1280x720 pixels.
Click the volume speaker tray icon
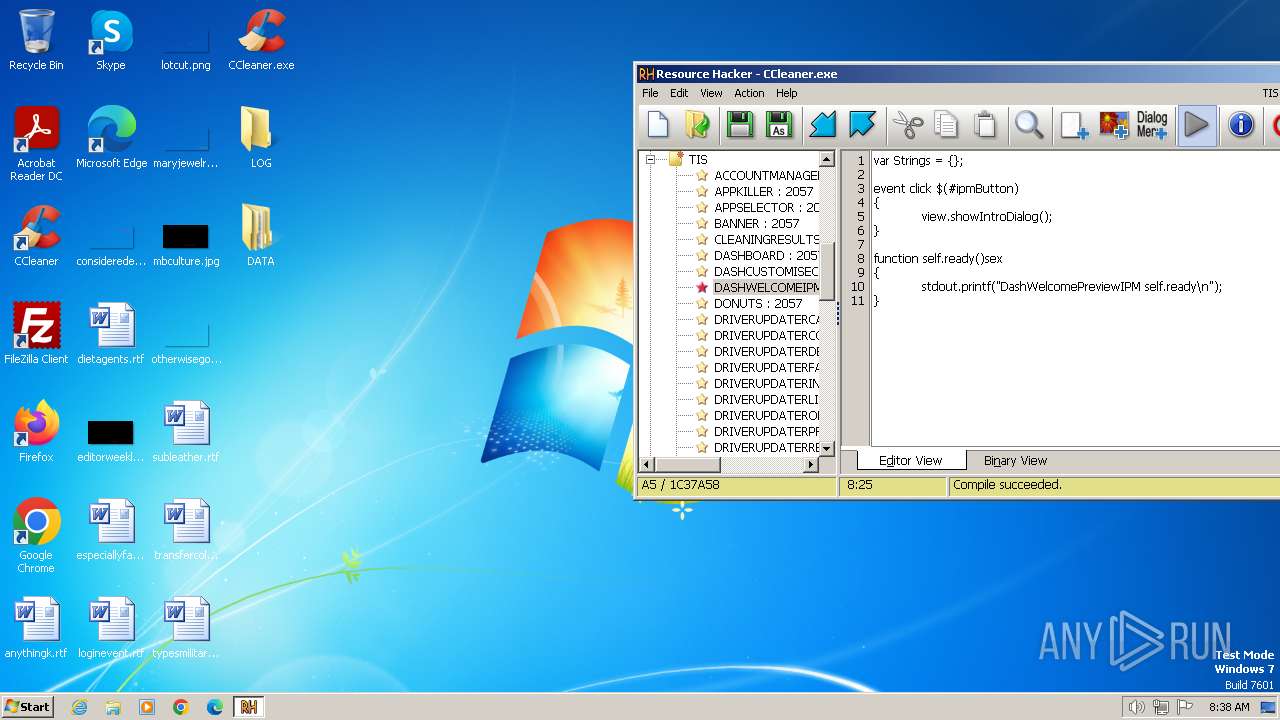click(1136, 707)
